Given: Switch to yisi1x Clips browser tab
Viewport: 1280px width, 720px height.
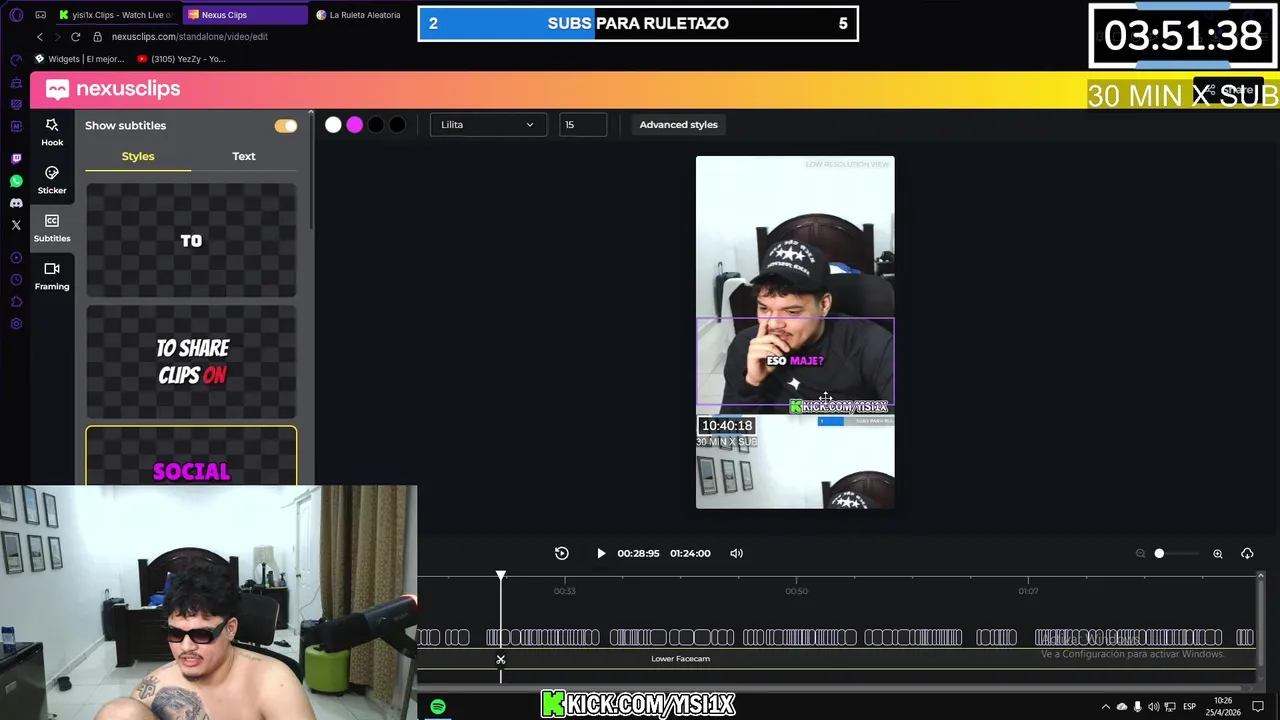Looking at the screenshot, I should [115, 15].
